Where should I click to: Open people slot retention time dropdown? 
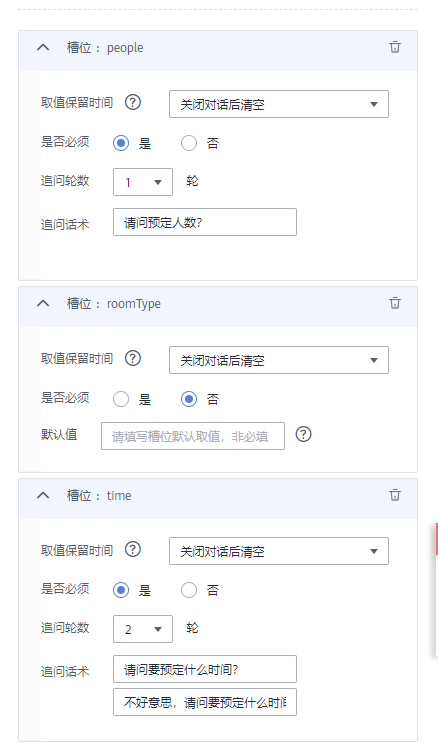tap(279, 104)
